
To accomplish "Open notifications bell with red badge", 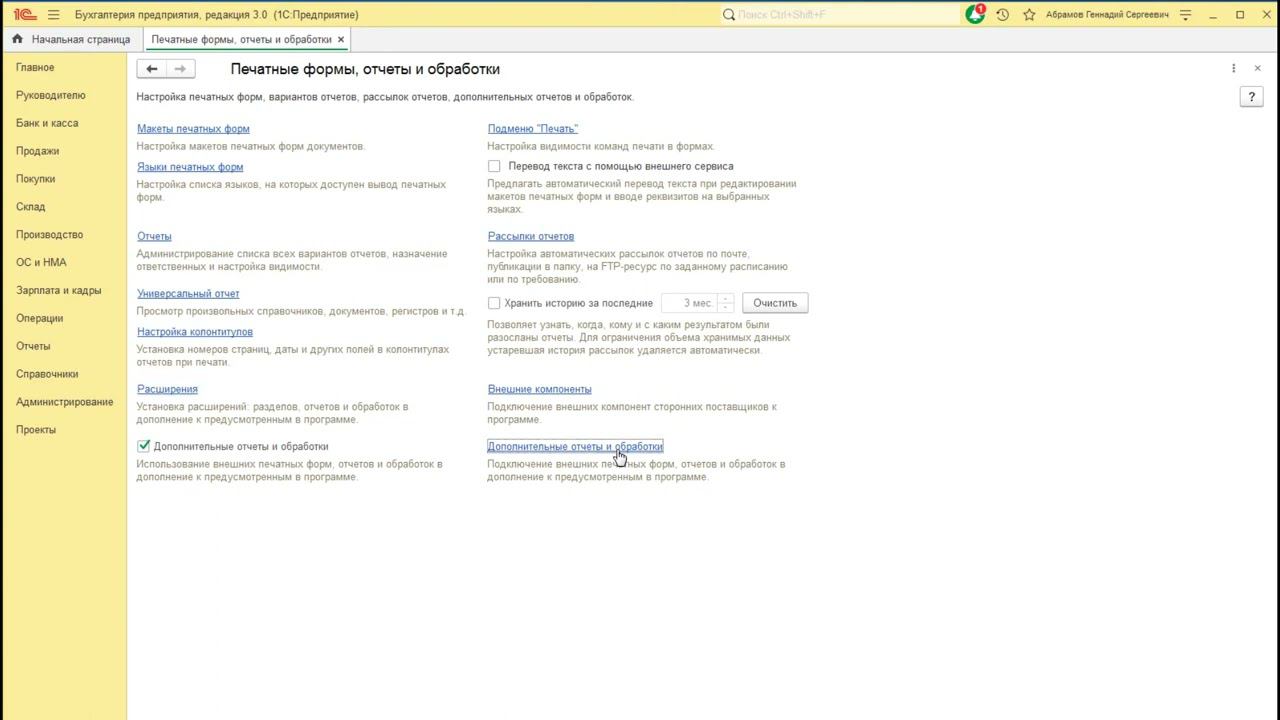I will (975, 14).
